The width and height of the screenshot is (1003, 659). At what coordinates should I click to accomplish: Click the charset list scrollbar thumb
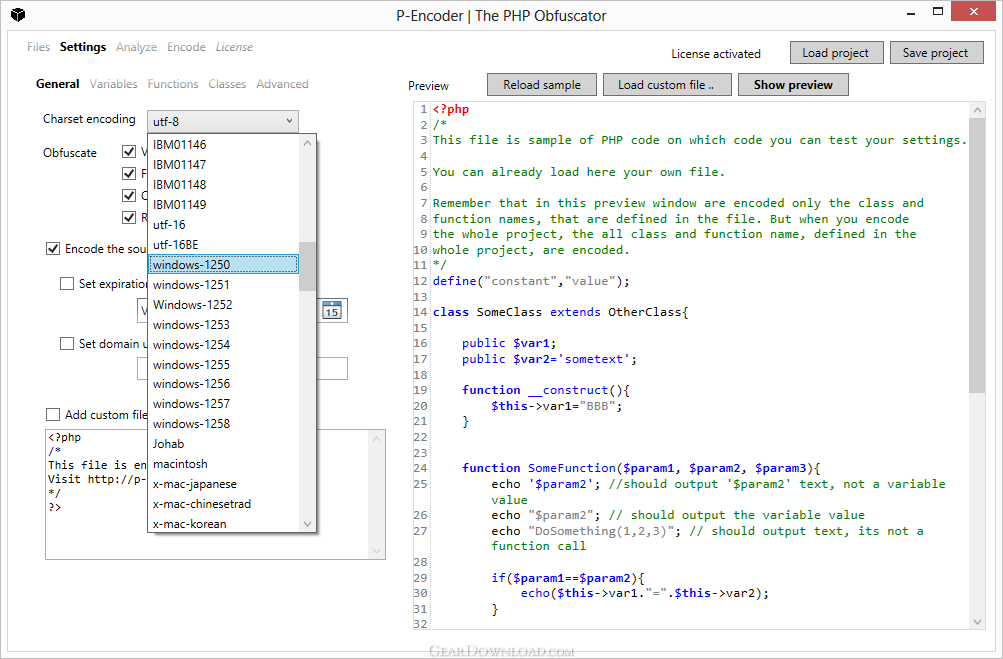(x=308, y=266)
